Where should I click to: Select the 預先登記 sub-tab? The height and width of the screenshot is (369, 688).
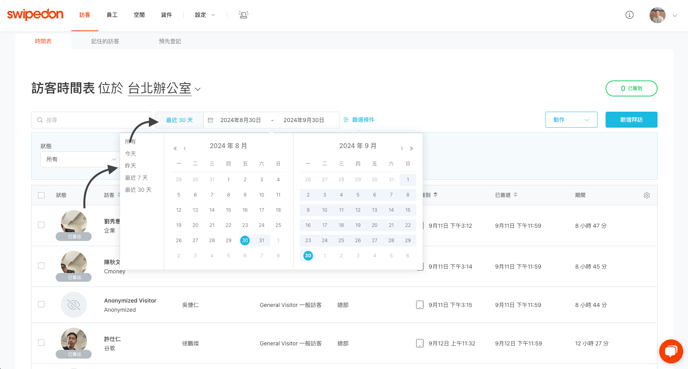[170, 41]
